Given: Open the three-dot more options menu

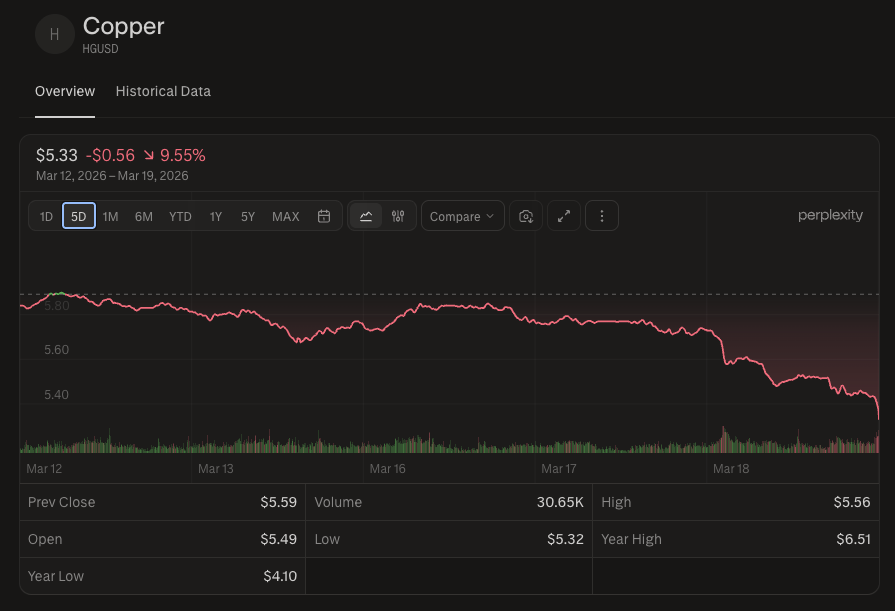Looking at the screenshot, I should (602, 216).
